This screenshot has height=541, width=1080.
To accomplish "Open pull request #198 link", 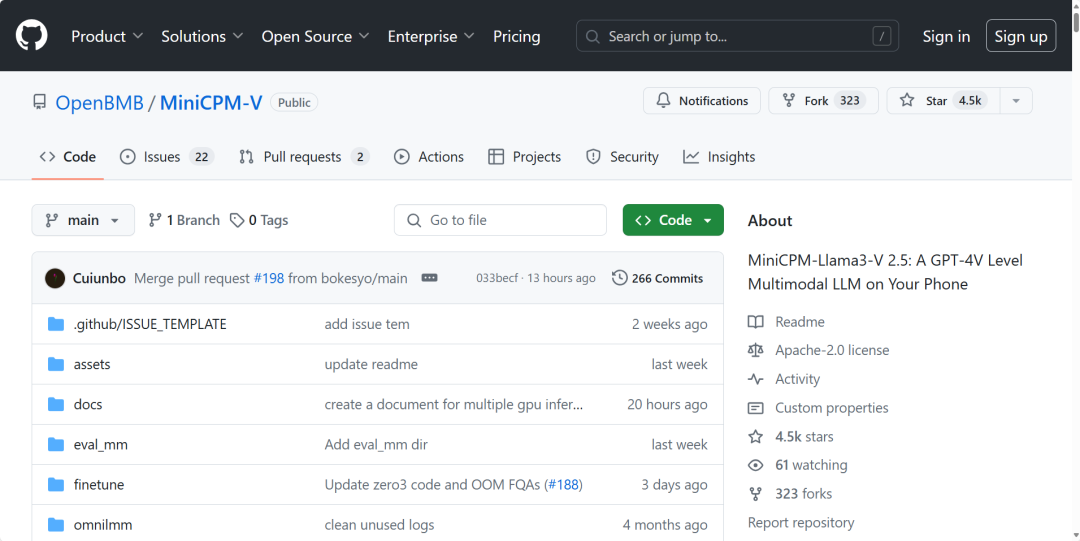I will tap(268, 278).
